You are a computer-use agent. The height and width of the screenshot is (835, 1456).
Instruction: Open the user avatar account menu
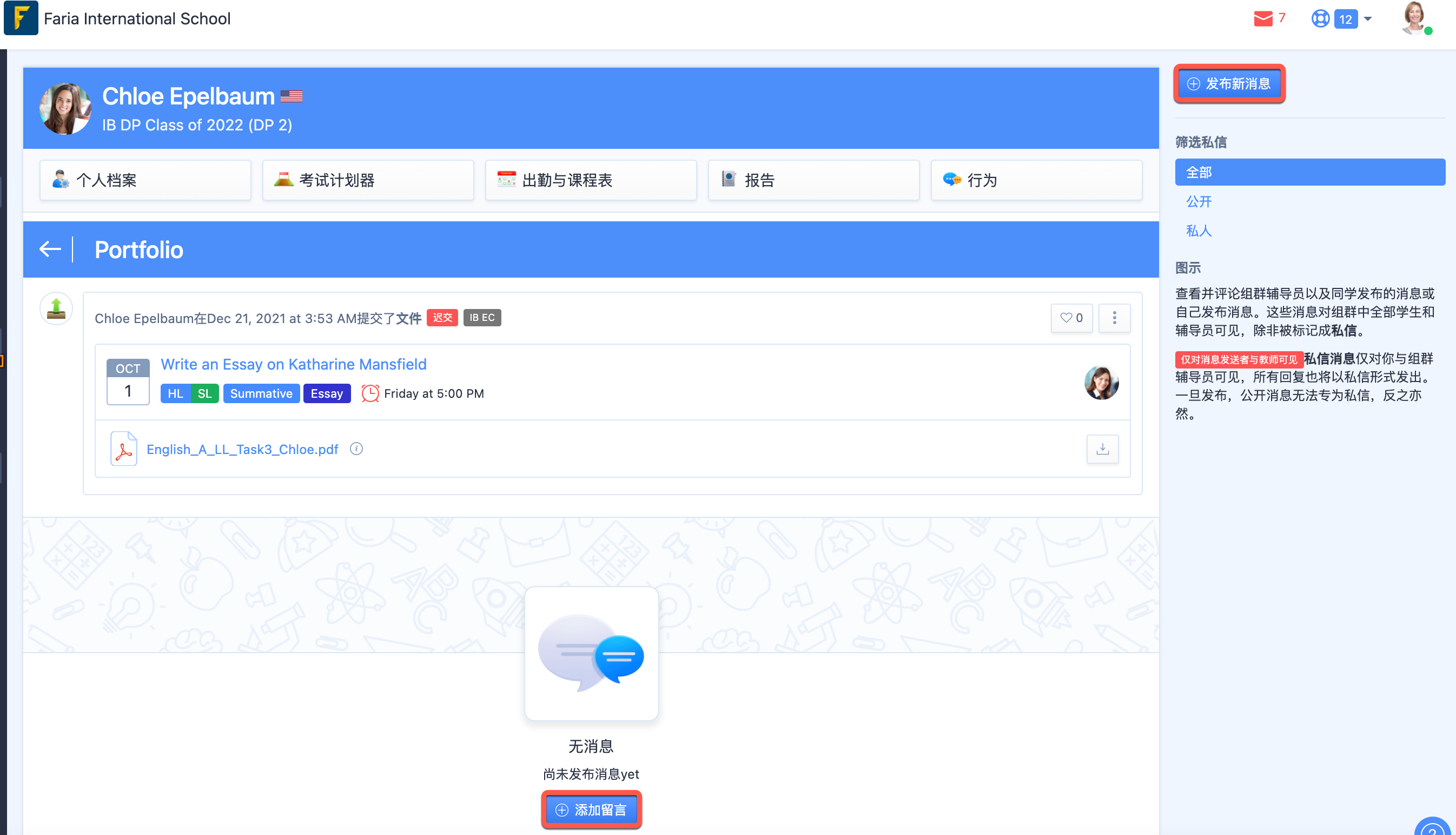(x=1414, y=18)
